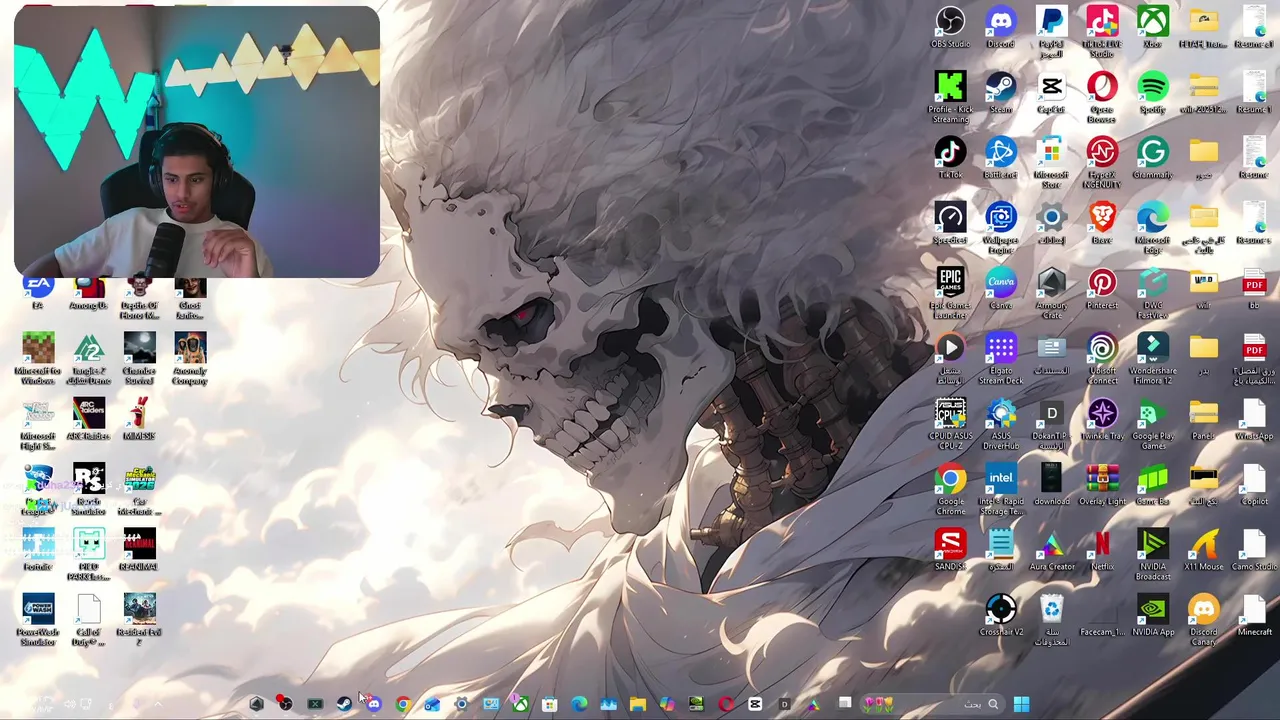
Task: Open the Netflix shortcut
Action: [x=1101, y=550]
